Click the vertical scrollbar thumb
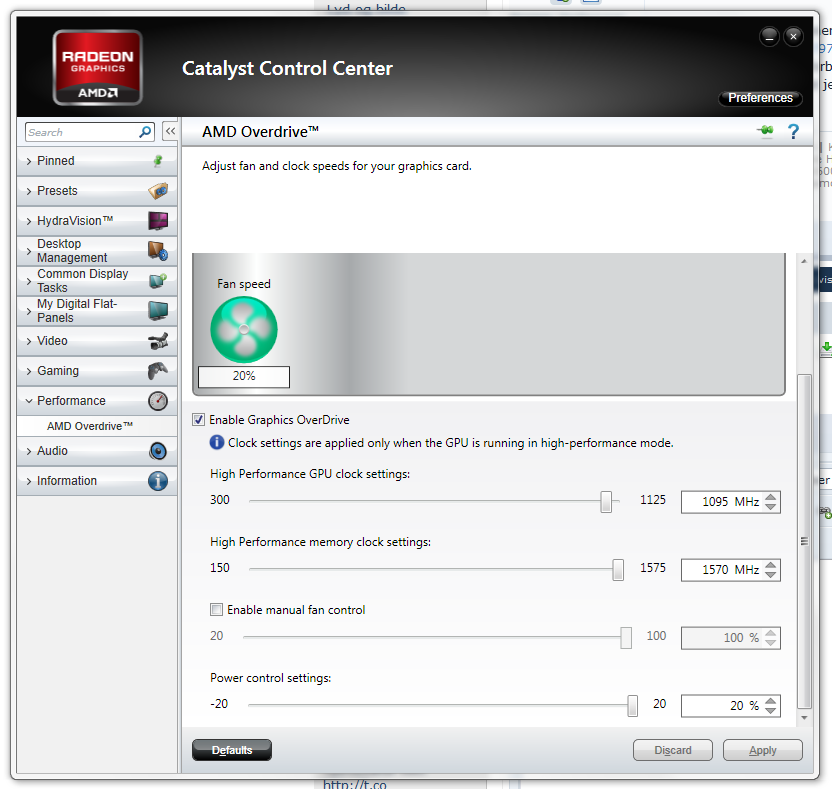Viewport: 832px width, 789px height. [804, 541]
